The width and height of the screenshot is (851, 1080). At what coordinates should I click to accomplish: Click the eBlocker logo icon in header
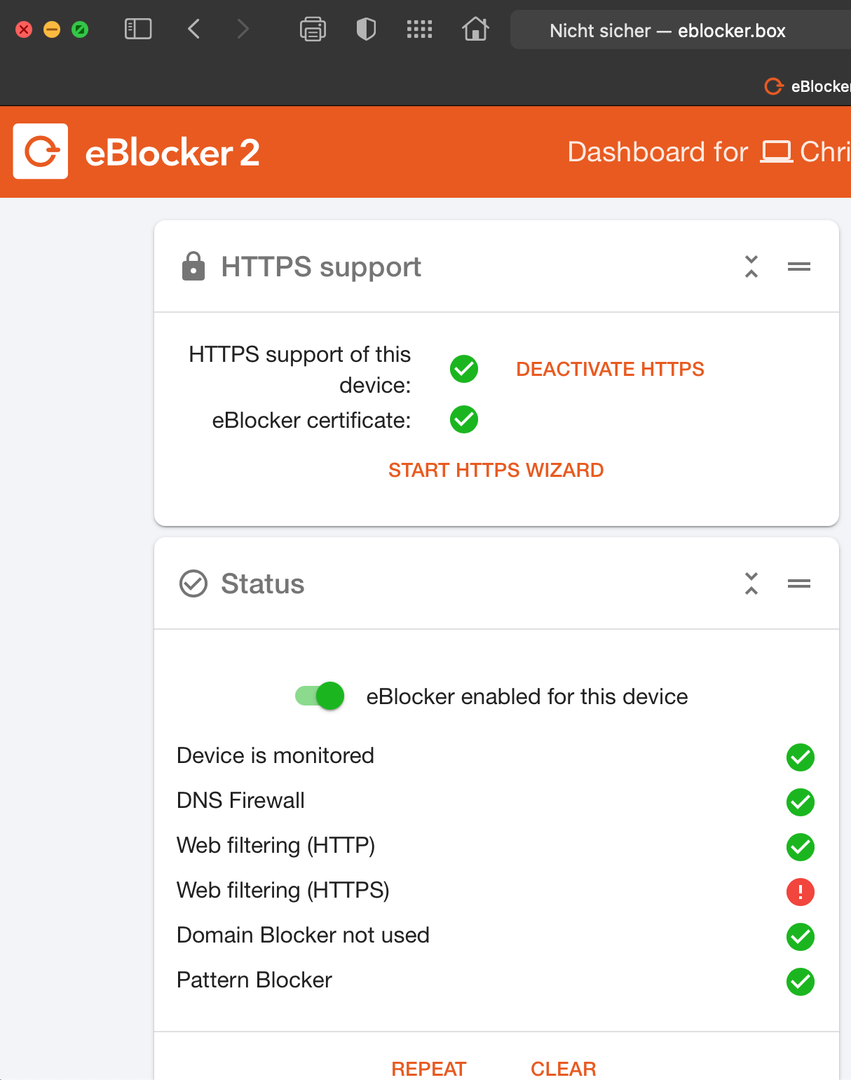41,152
